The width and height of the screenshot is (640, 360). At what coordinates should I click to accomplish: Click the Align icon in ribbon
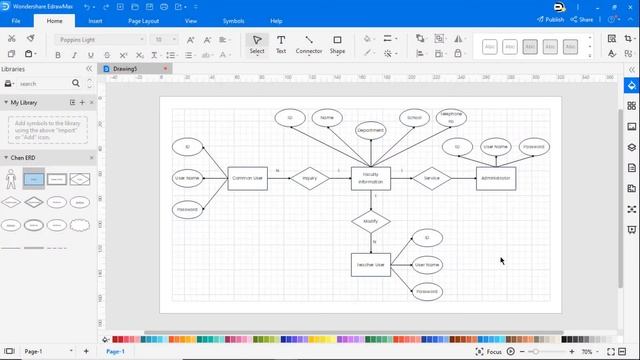tap(420, 53)
